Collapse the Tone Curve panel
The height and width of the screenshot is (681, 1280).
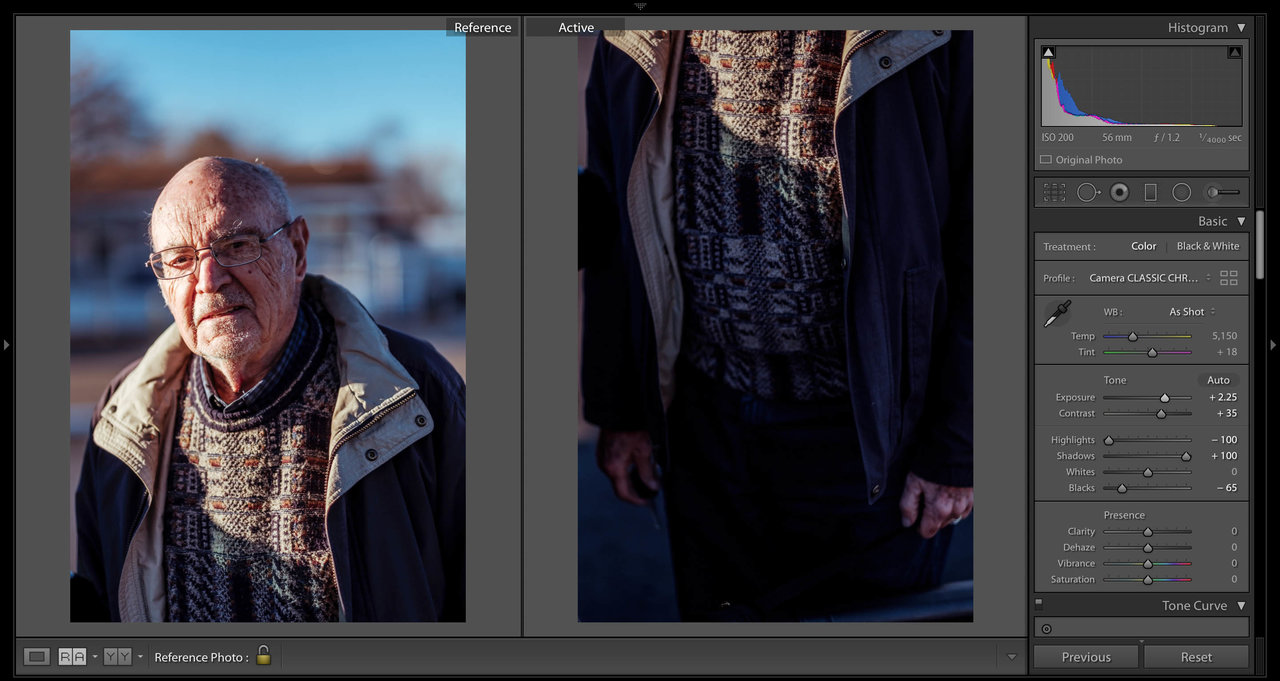(x=1241, y=606)
